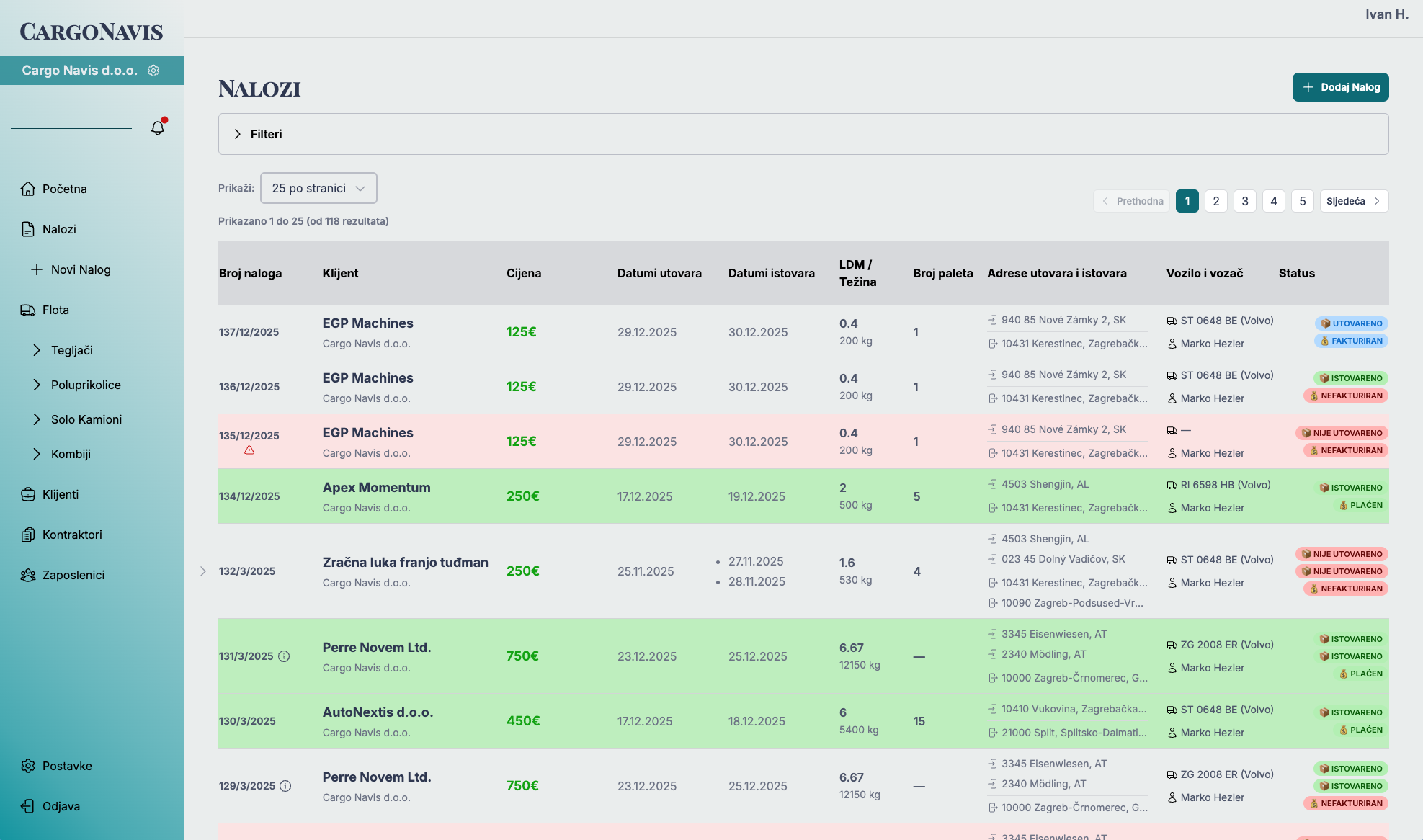The width and height of the screenshot is (1423, 840).
Task: Go to next page via Sljedeća
Action: tap(1354, 201)
